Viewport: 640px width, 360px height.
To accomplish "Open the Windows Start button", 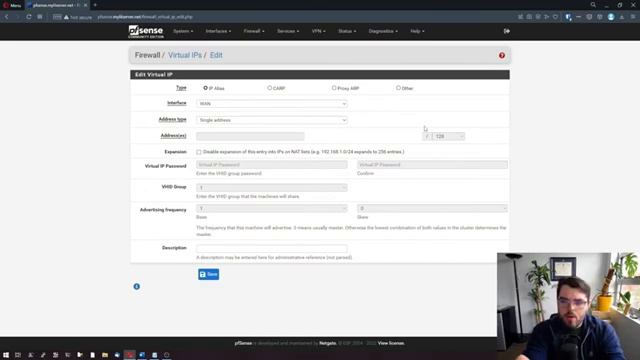I will (6, 355).
